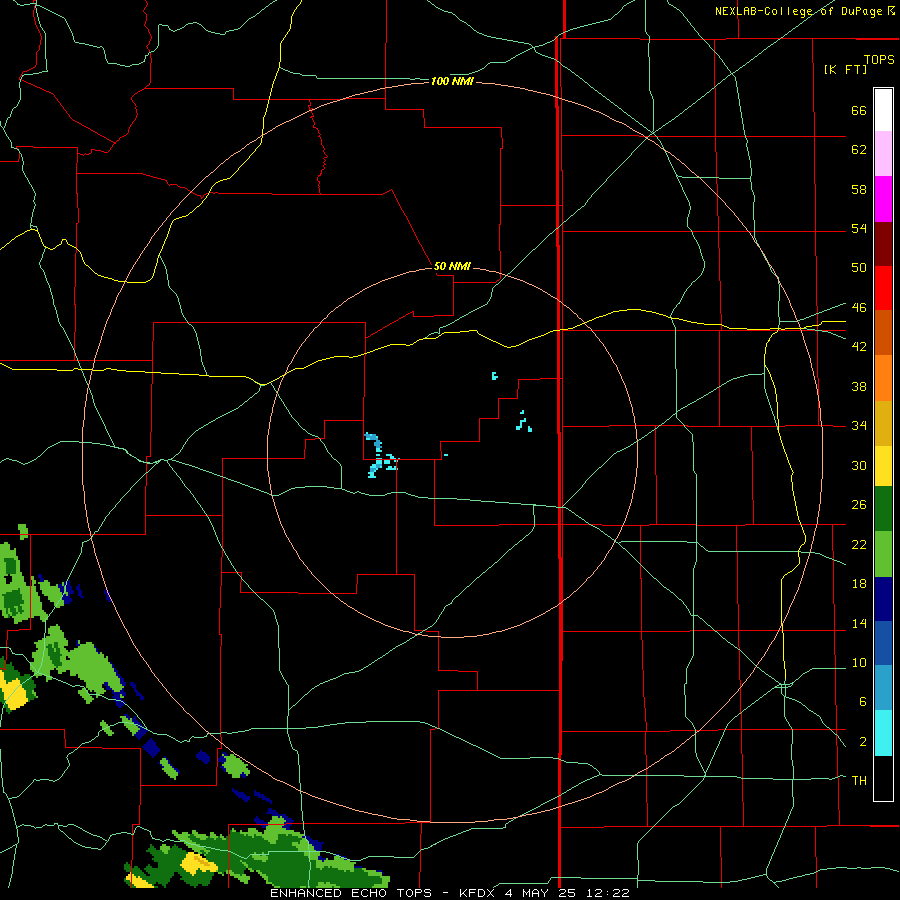Click the cyan echo cluster near radar center
The width and height of the screenshot is (900, 900).
pos(380,456)
